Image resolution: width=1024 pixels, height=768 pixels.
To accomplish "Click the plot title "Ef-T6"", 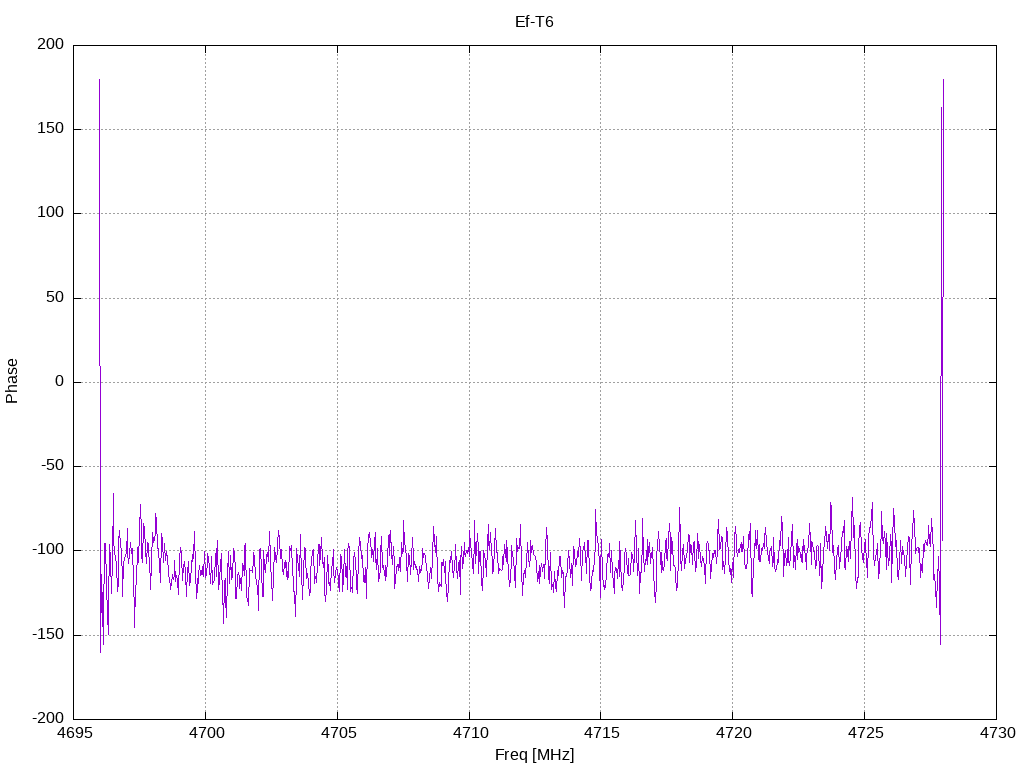I will [x=534, y=22].
